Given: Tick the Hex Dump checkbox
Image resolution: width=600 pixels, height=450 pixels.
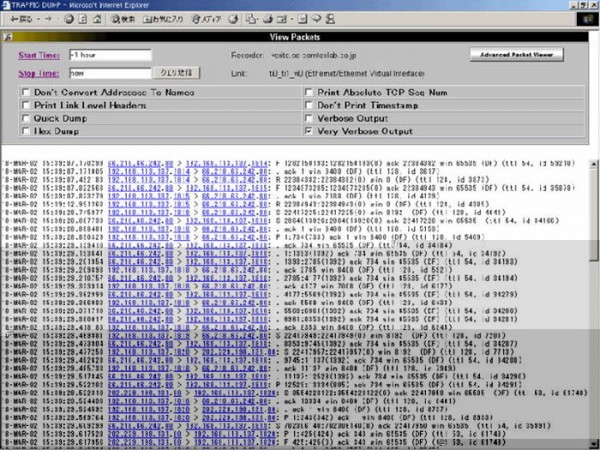Looking at the screenshot, I should 26,131.
